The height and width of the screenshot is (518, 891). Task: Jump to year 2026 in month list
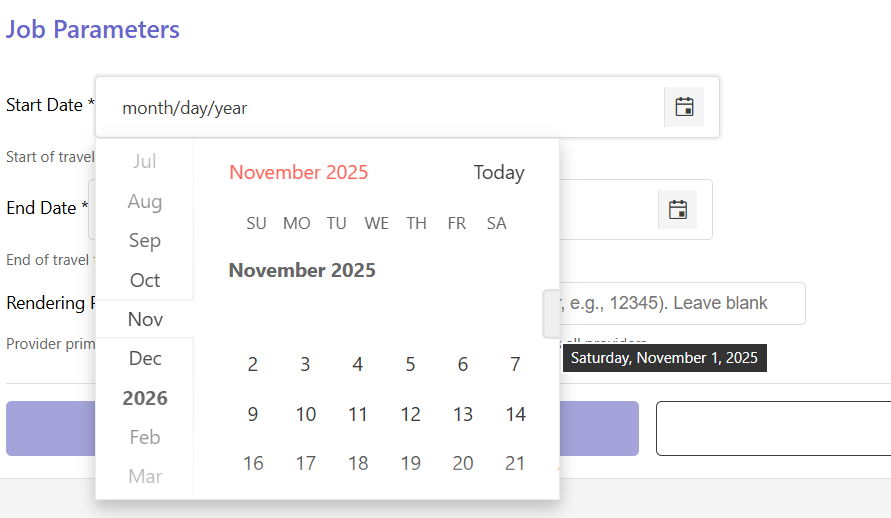tap(145, 398)
